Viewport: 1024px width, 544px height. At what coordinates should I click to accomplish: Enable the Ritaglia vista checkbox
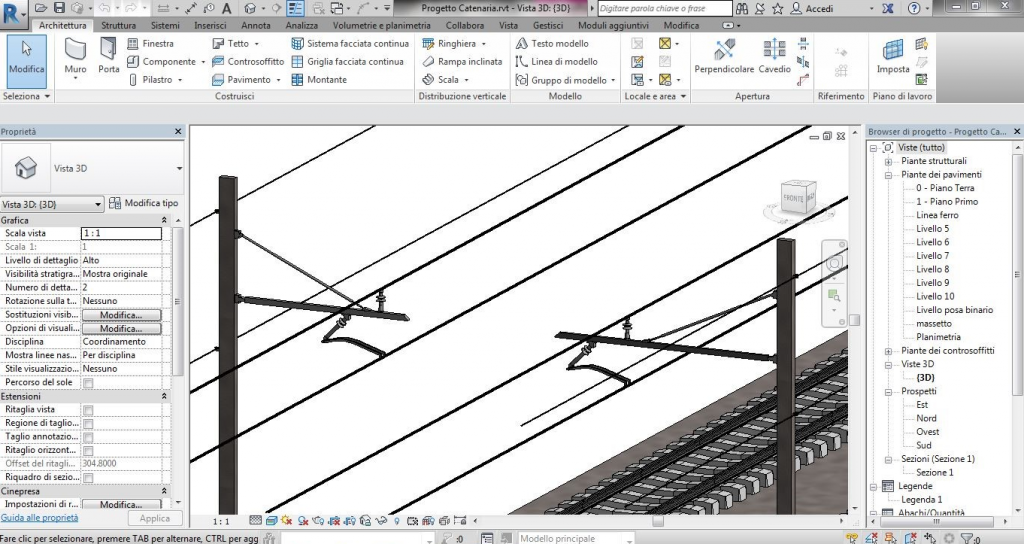(88, 410)
